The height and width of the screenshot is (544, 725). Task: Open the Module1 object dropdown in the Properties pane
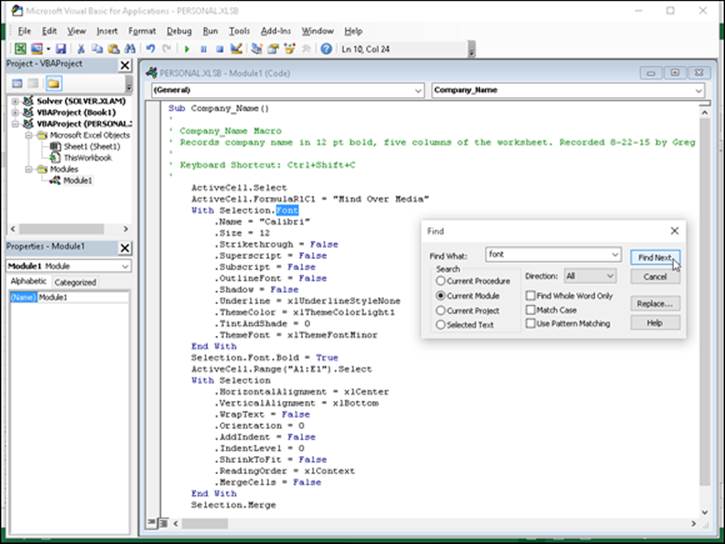[x=125, y=266]
